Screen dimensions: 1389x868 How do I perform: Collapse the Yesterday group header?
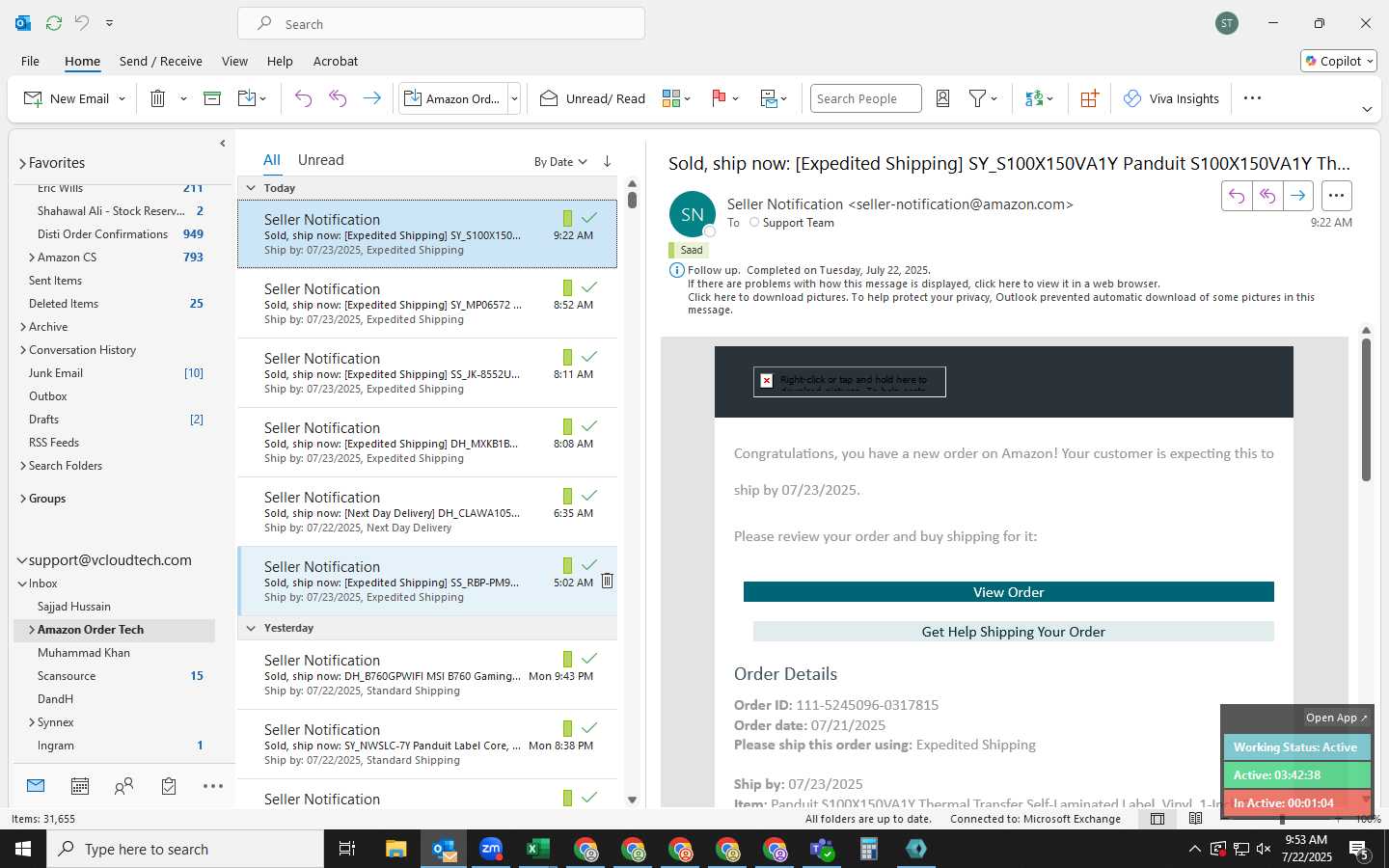[251, 628]
